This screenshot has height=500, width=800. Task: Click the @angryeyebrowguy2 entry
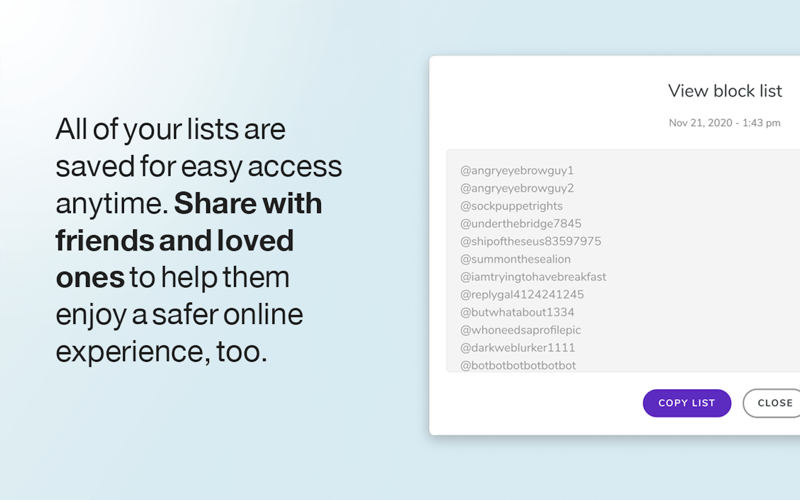tap(517, 188)
